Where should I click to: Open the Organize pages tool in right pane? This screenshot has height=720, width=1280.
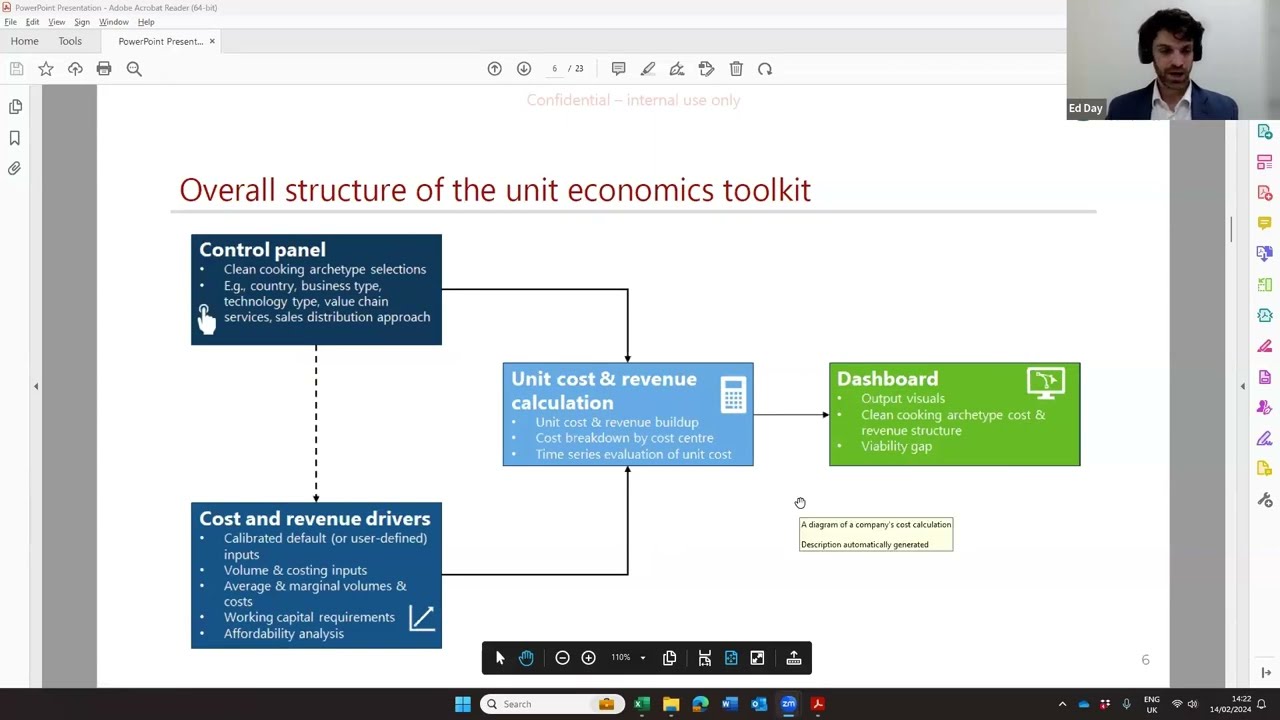click(x=1265, y=162)
